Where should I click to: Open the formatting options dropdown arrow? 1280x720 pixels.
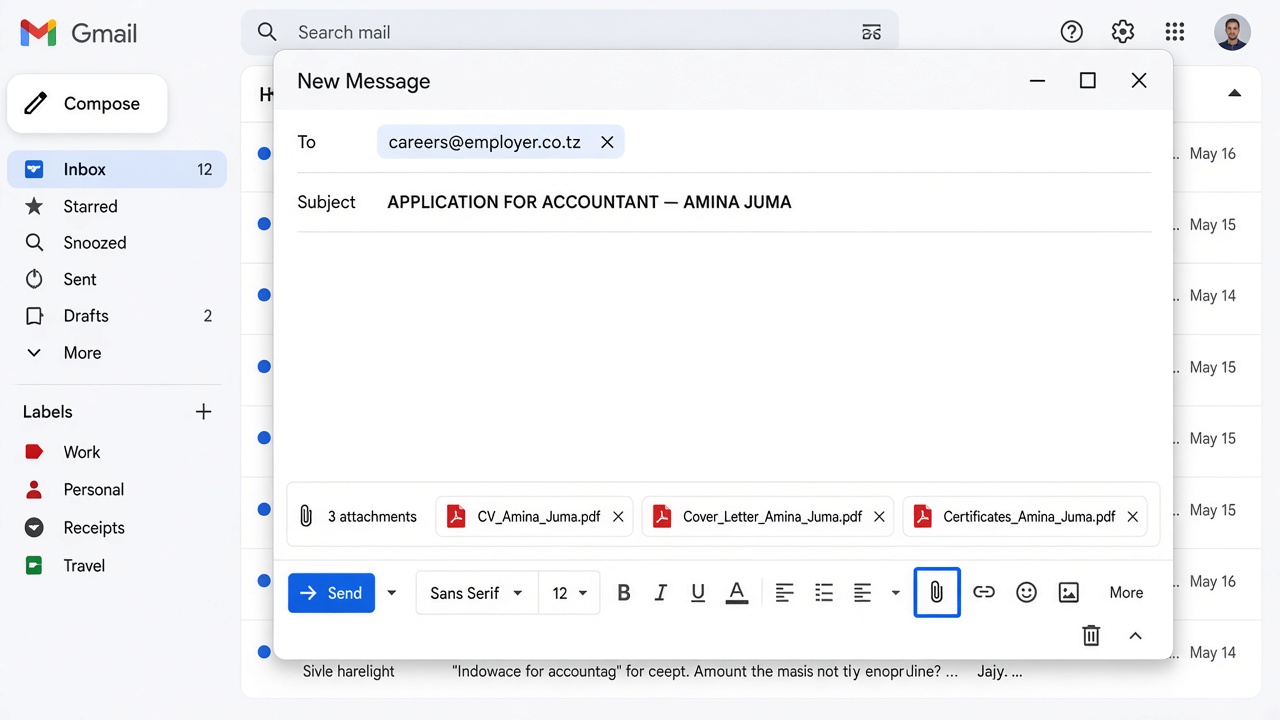(895, 593)
